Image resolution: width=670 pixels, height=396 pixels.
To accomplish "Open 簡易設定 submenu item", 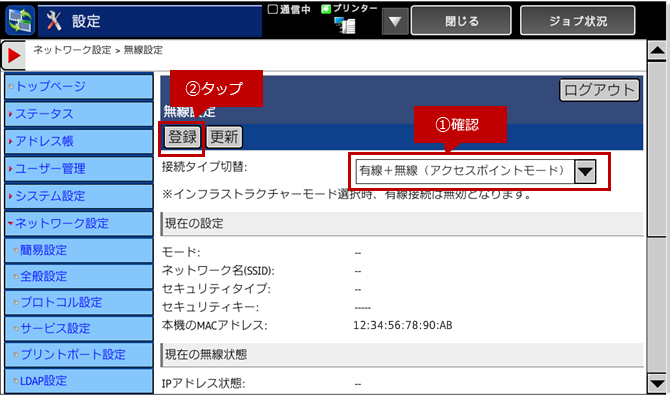I will click(79, 250).
